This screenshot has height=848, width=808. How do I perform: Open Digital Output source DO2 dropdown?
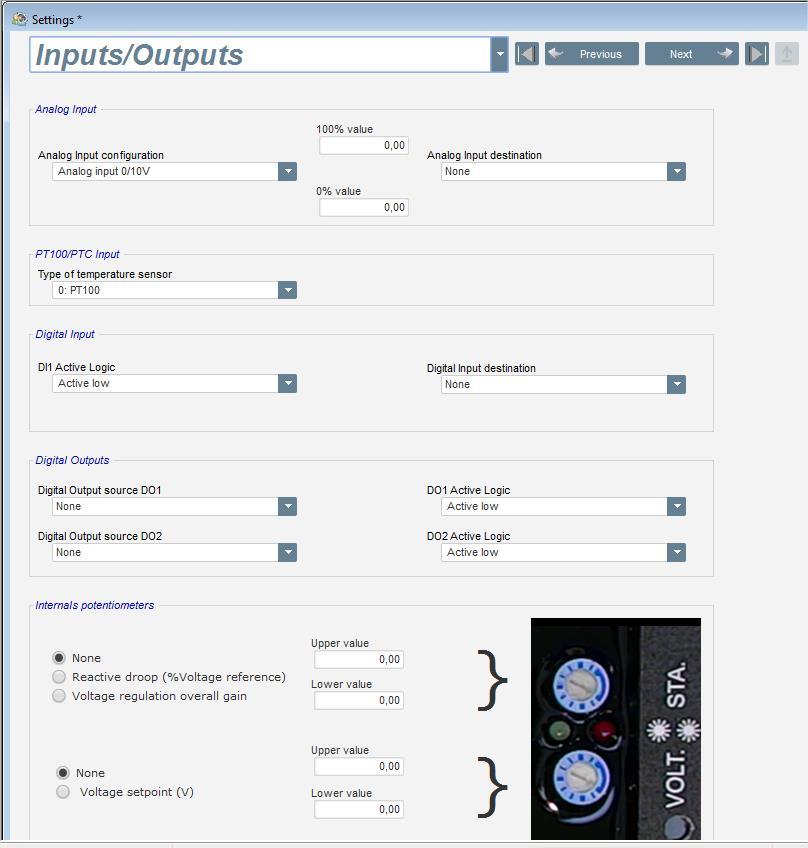click(x=288, y=552)
